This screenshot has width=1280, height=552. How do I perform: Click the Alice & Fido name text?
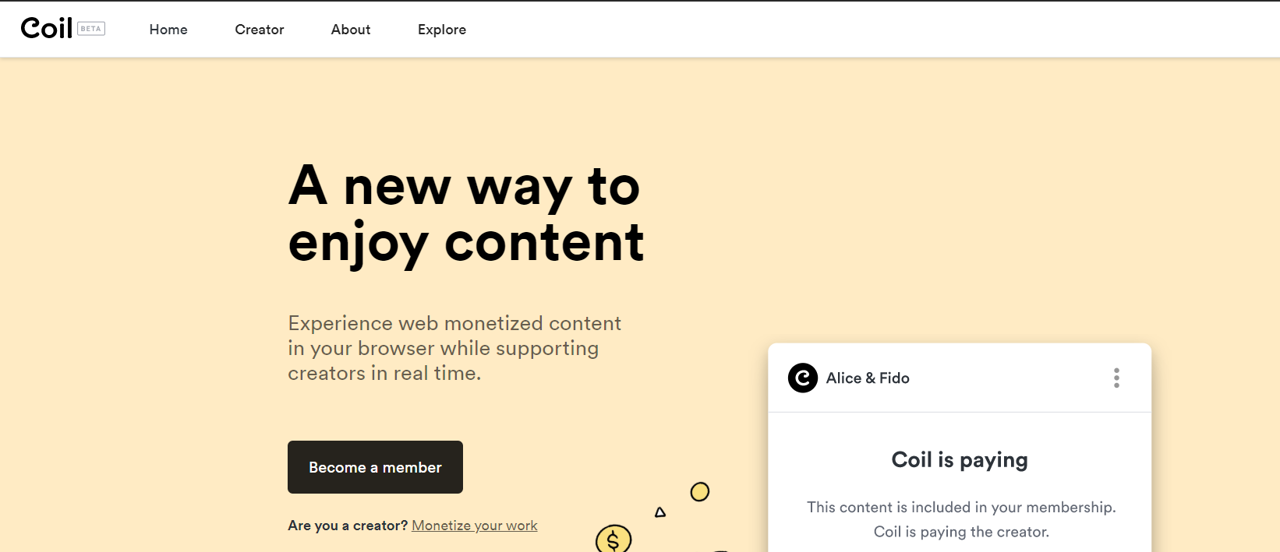tap(868, 378)
